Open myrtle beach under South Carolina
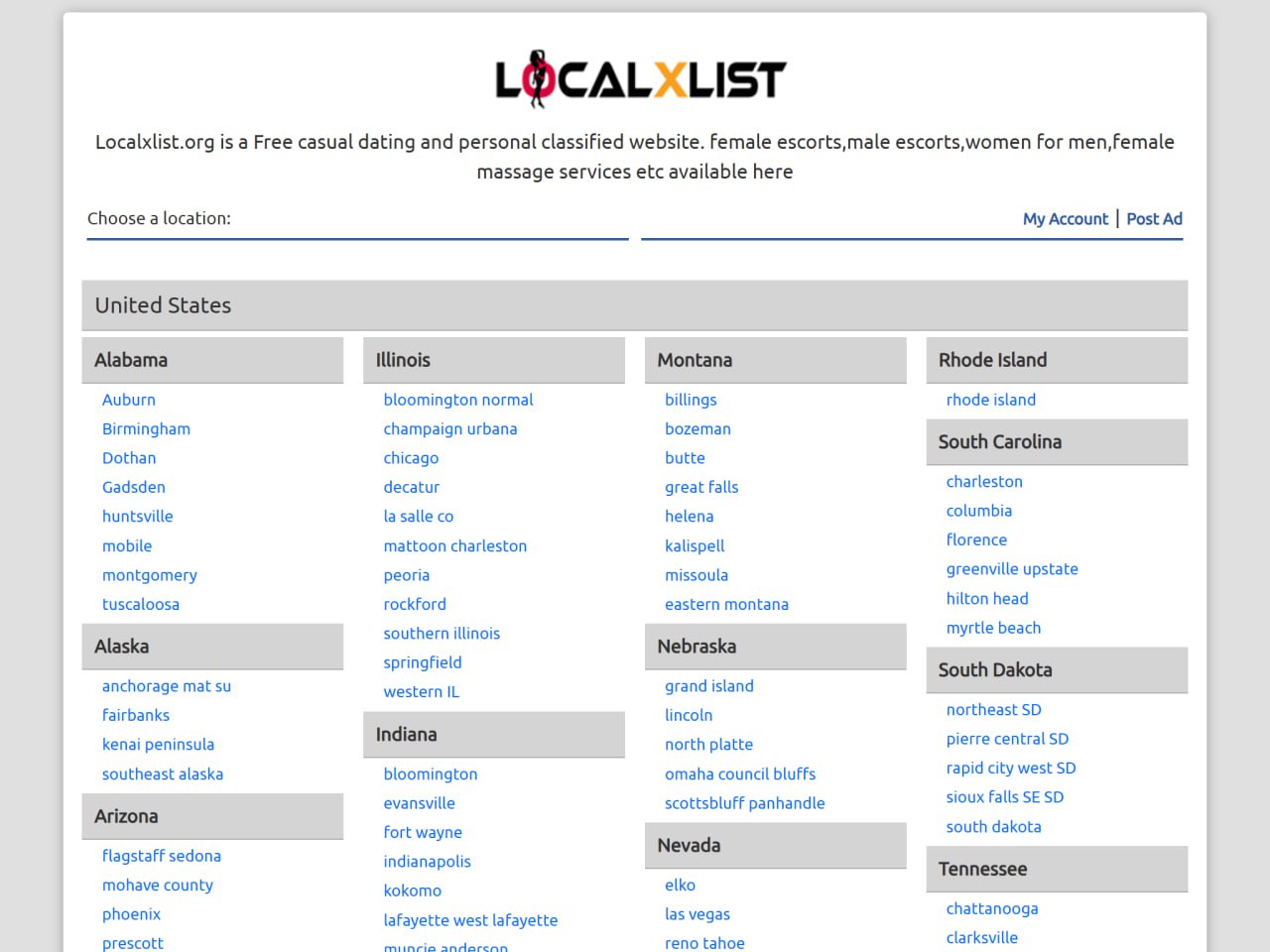Image resolution: width=1270 pixels, height=952 pixels. tap(993, 628)
